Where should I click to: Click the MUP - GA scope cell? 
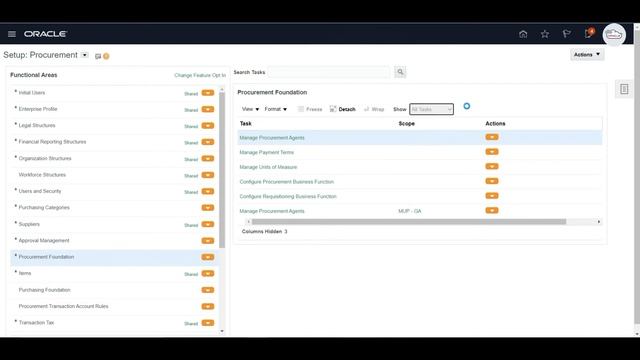(x=410, y=211)
